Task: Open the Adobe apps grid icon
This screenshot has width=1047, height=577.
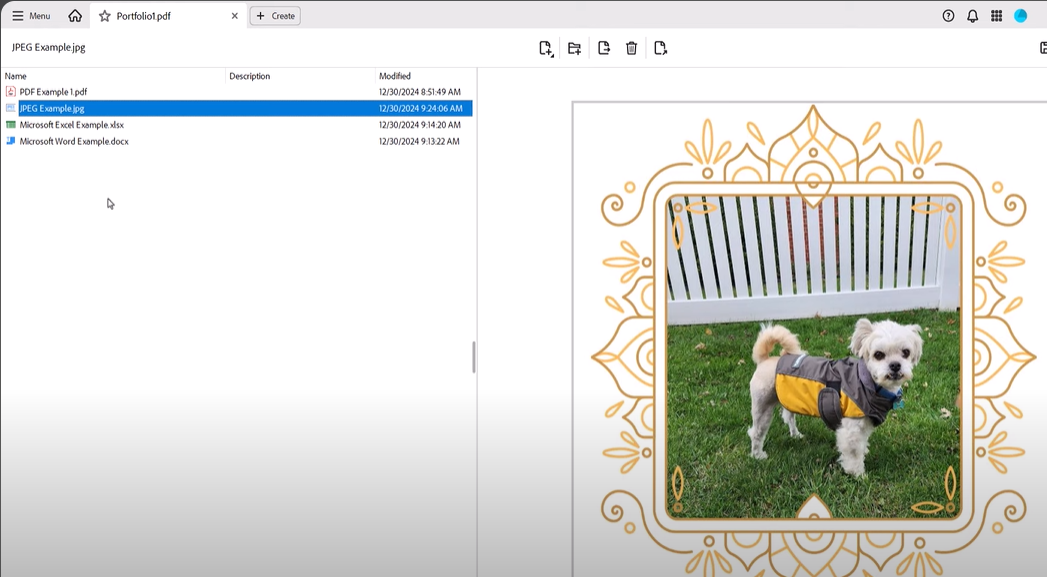Action: coord(994,15)
